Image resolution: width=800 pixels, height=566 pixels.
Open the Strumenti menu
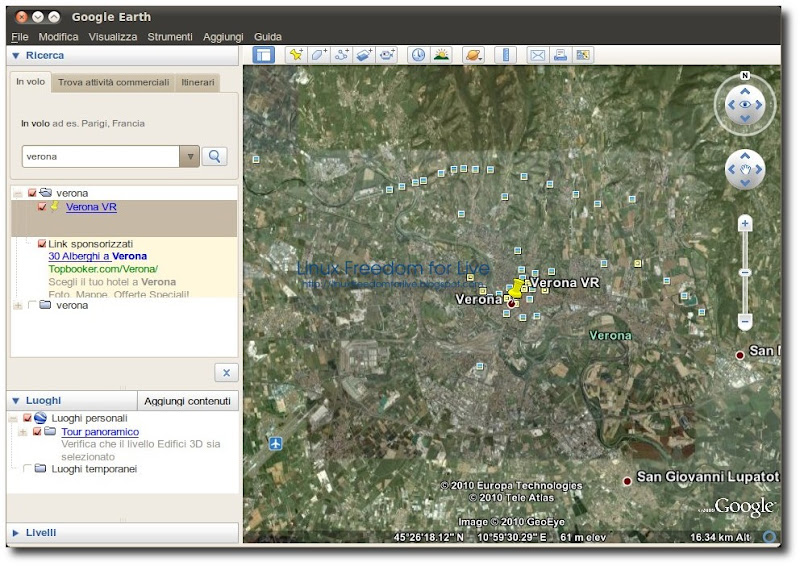pyautogui.click(x=170, y=36)
